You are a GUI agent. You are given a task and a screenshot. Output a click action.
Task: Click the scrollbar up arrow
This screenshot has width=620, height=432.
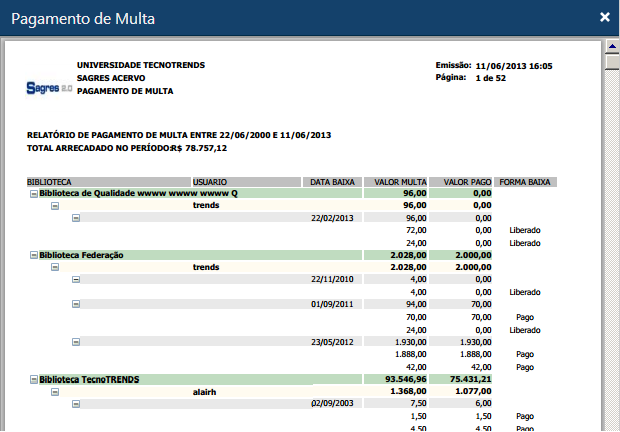tap(611, 46)
